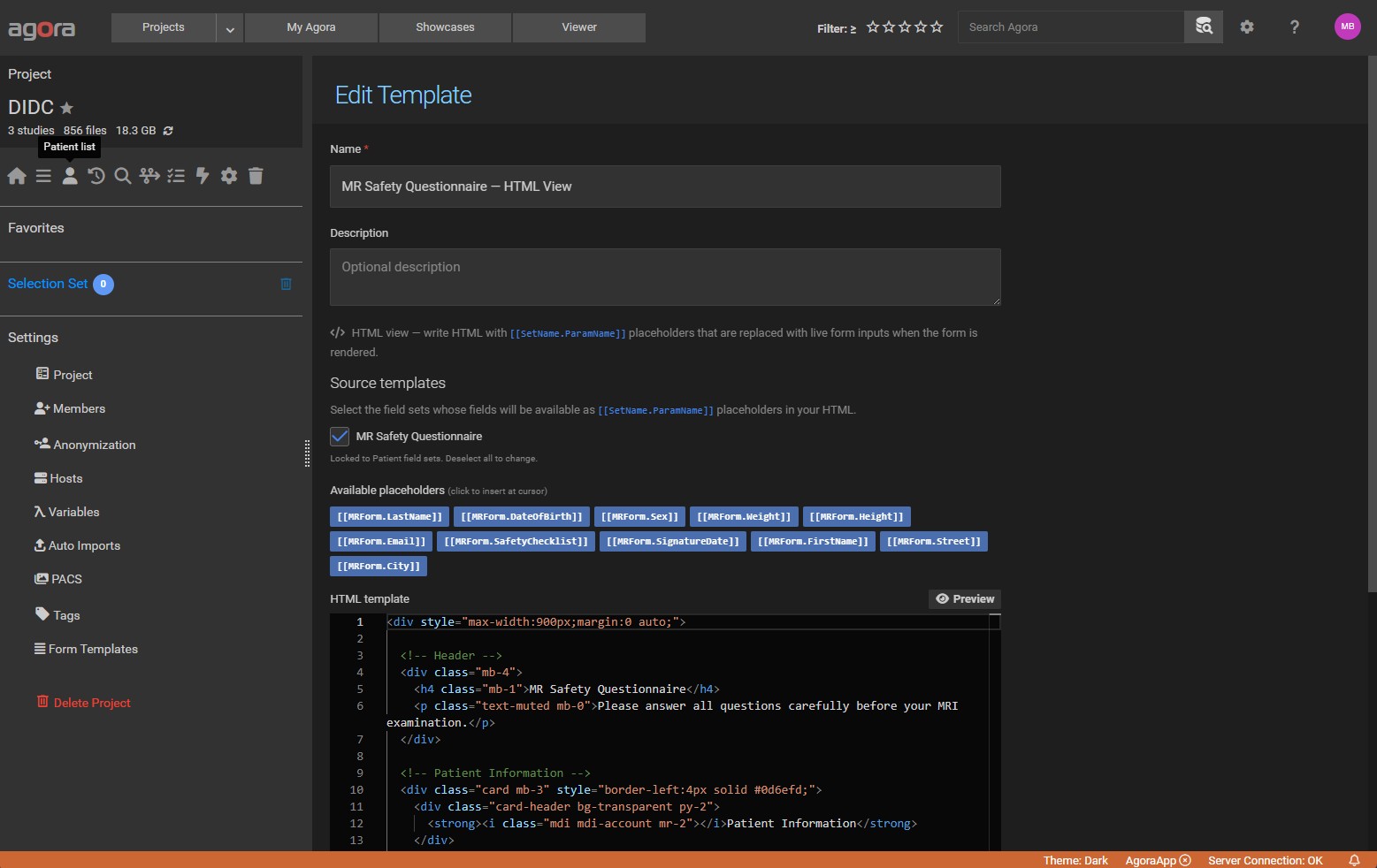Insert the [[MRForm.DateOfBirth]] placeholder
Image resolution: width=1377 pixels, height=868 pixels.
[x=522, y=517]
